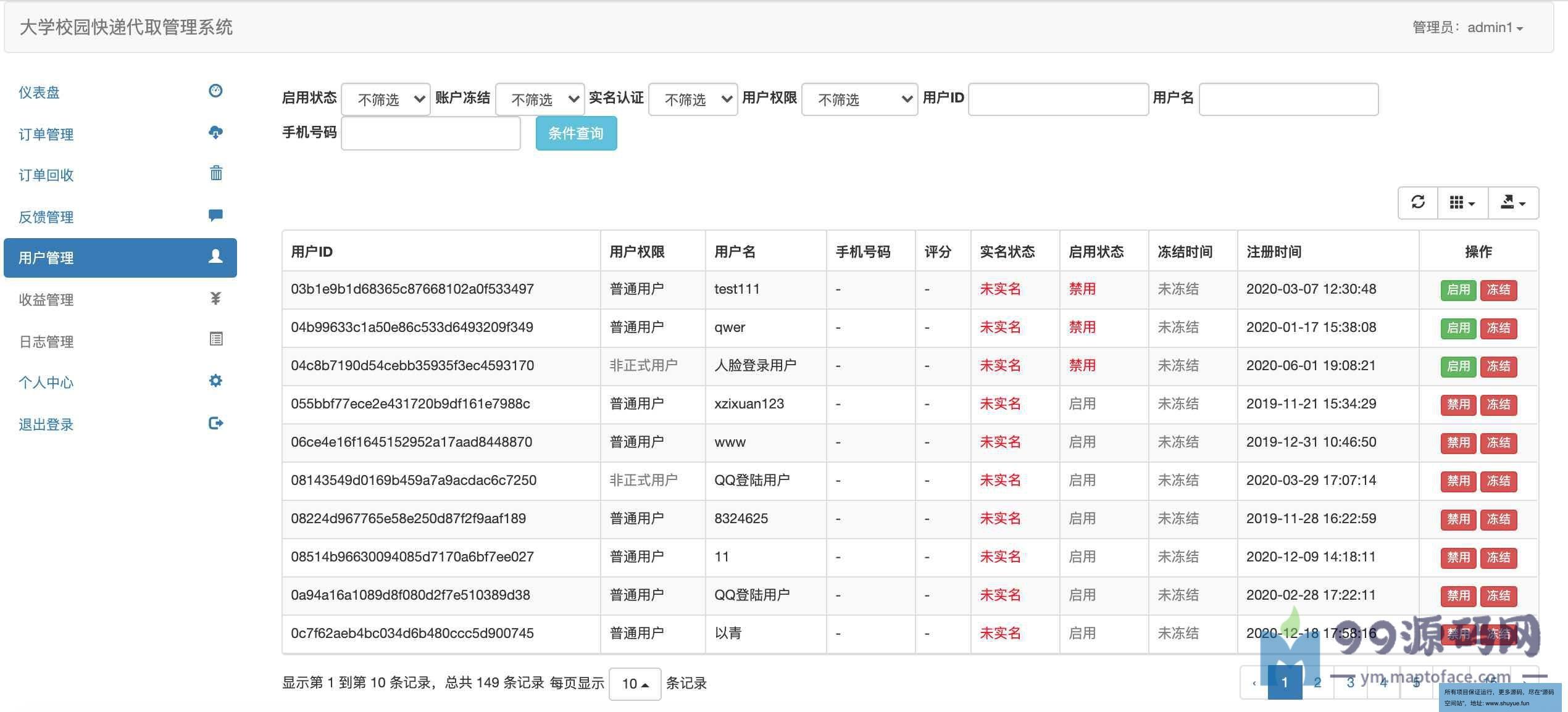Viewport: 1568px width, 712px height.
Task: Click 启用 for user test111
Action: pyautogui.click(x=1458, y=290)
